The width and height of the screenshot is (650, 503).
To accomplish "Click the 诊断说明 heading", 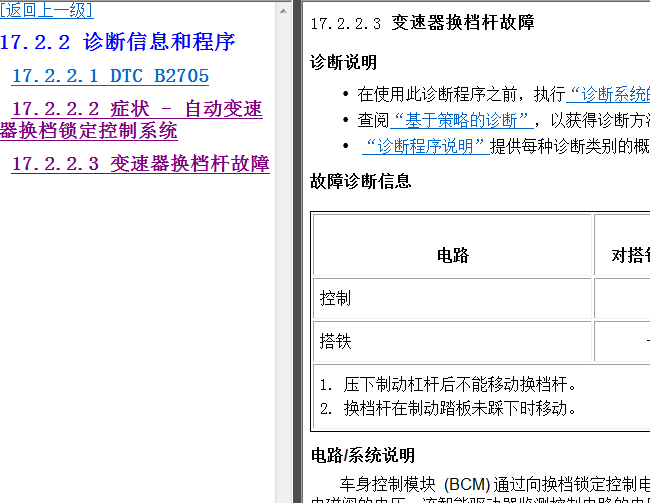I will pos(343,63).
